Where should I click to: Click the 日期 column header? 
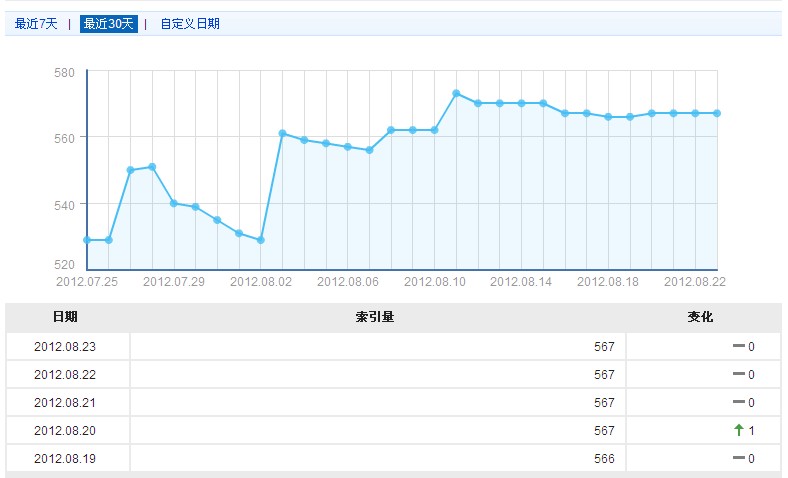(66, 317)
